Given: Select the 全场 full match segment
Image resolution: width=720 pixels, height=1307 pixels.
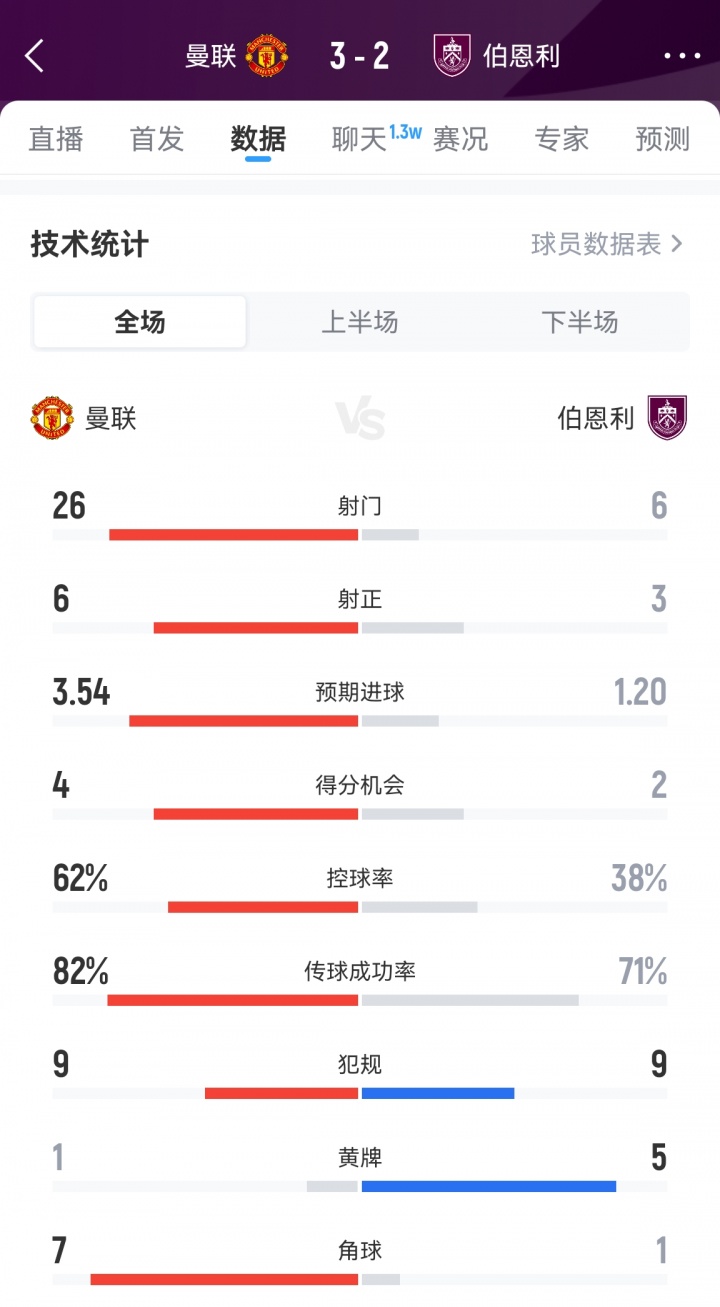Looking at the screenshot, I should click(x=140, y=322).
